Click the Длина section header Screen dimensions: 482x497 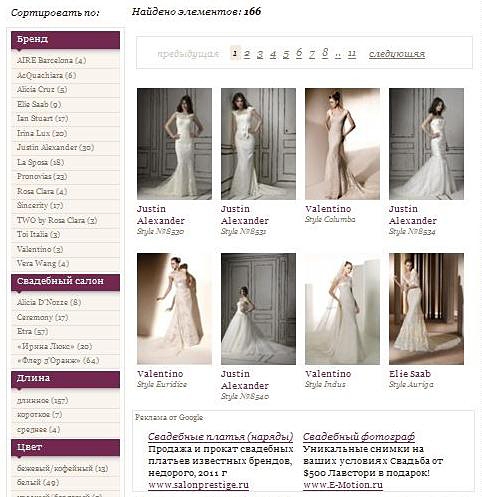click(65, 379)
